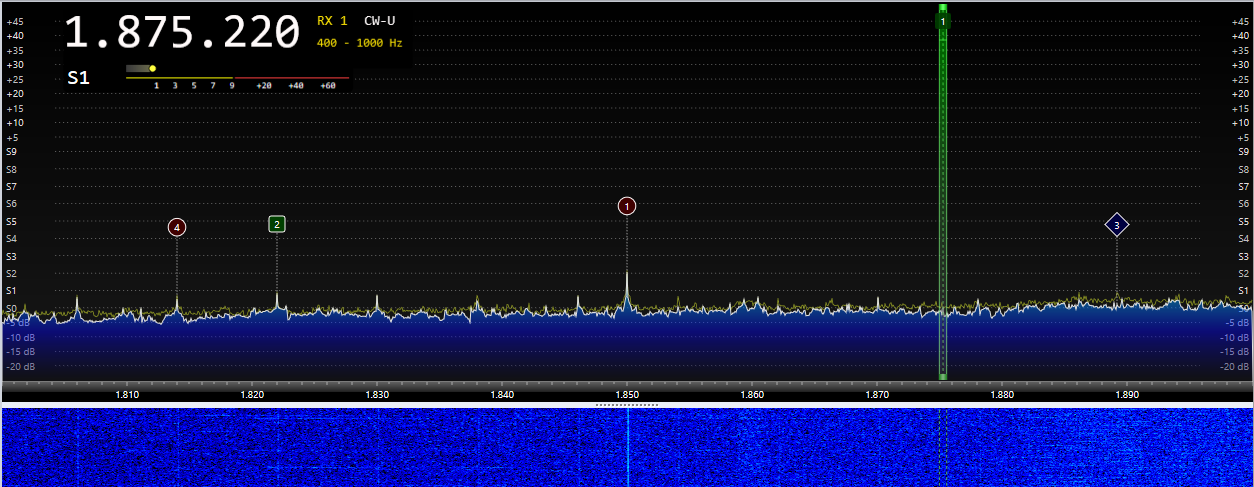This screenshot has height=487, width=1254.
Task: Click the blue diamond marker 3
Action: tap(1117, 225)
